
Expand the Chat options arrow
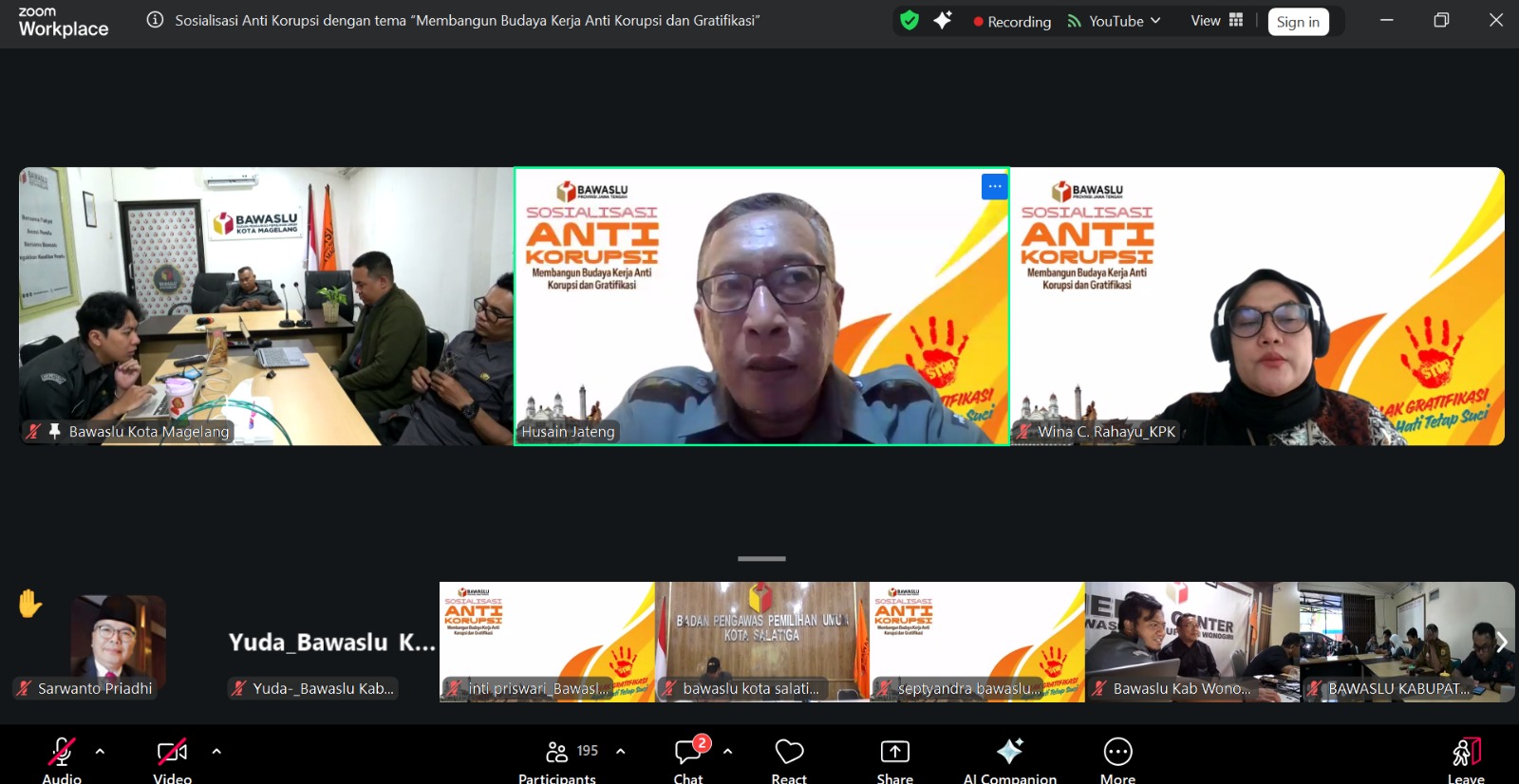(x=728, y=751)
